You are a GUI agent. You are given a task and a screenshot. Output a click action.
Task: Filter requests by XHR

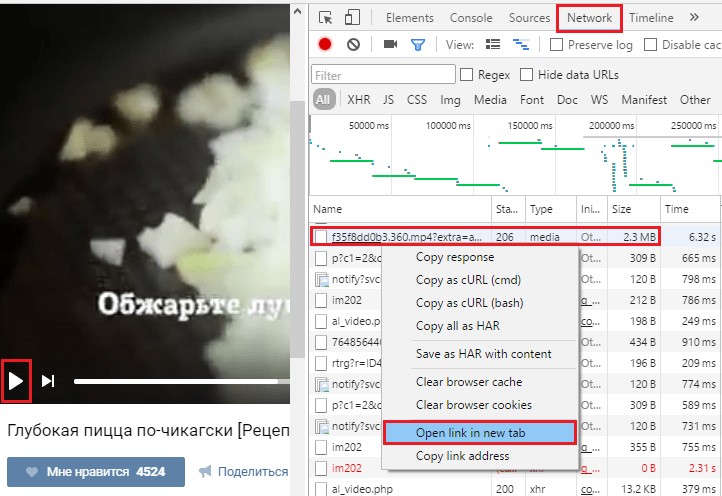click(359, 100)
